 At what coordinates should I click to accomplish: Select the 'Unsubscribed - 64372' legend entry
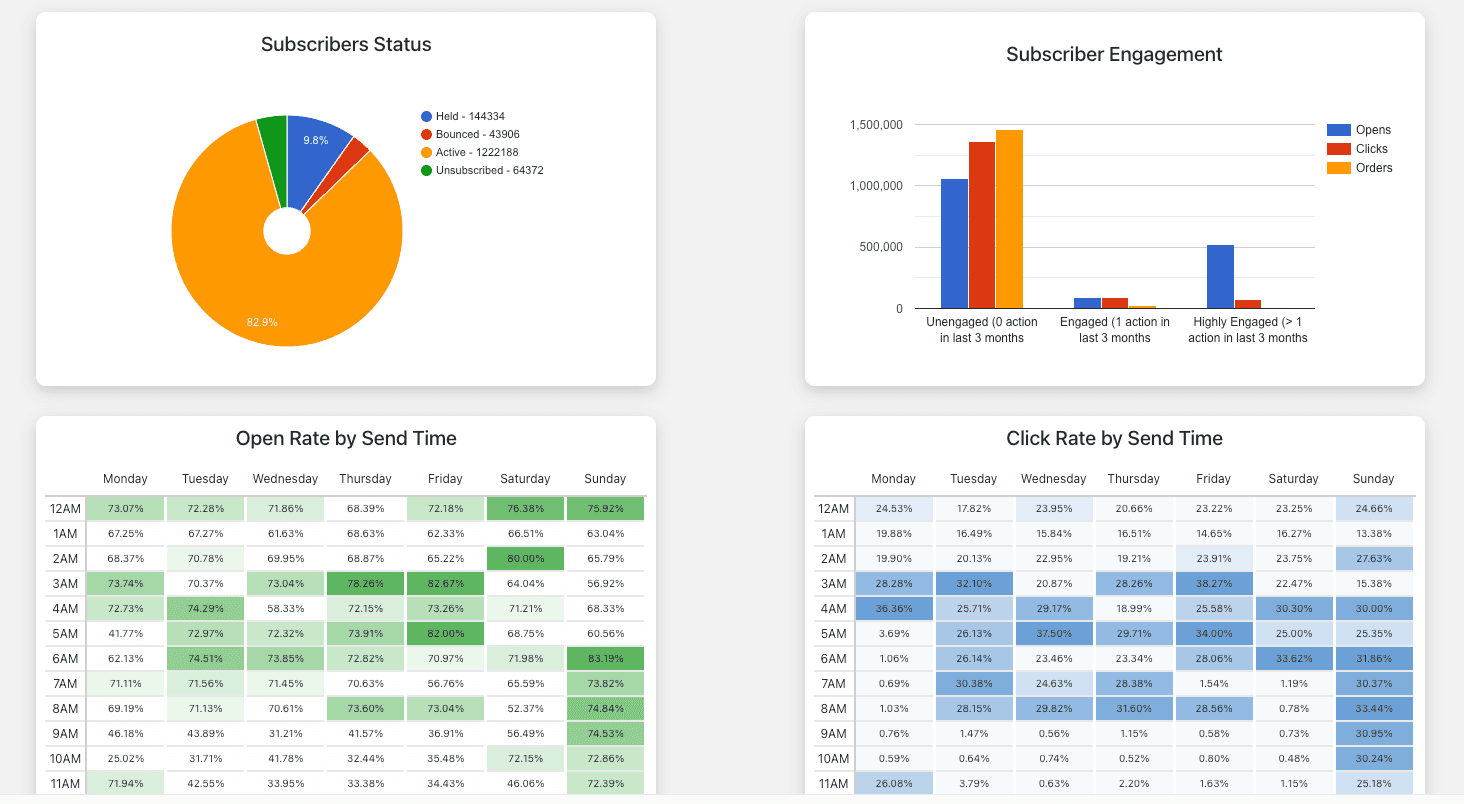pyautogui.click(x=482, y=171)
